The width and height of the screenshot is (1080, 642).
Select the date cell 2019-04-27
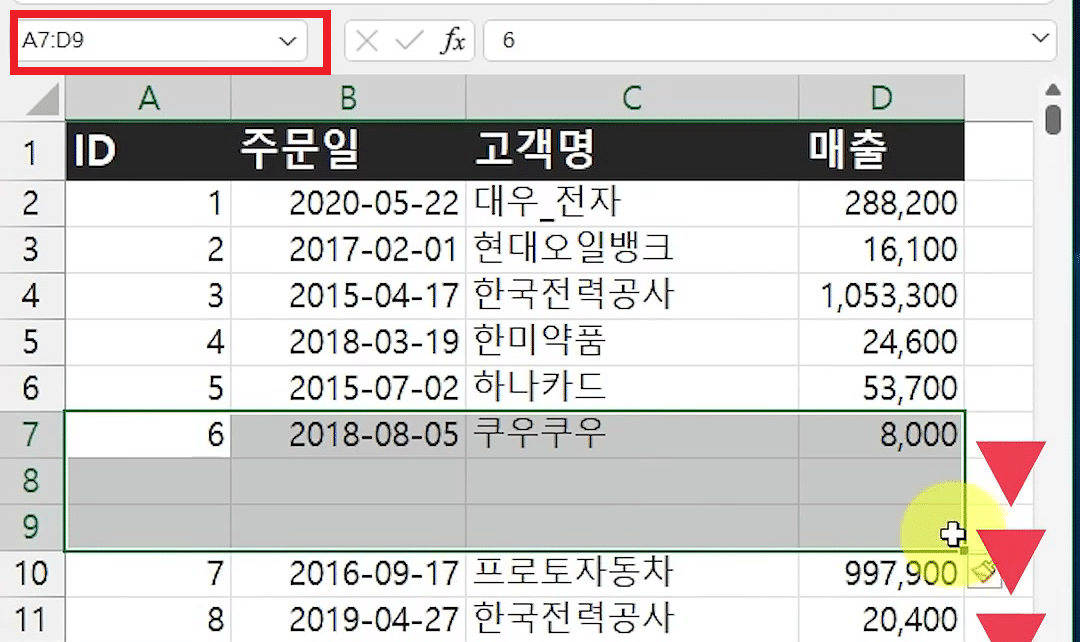click(x=349, y=619)
